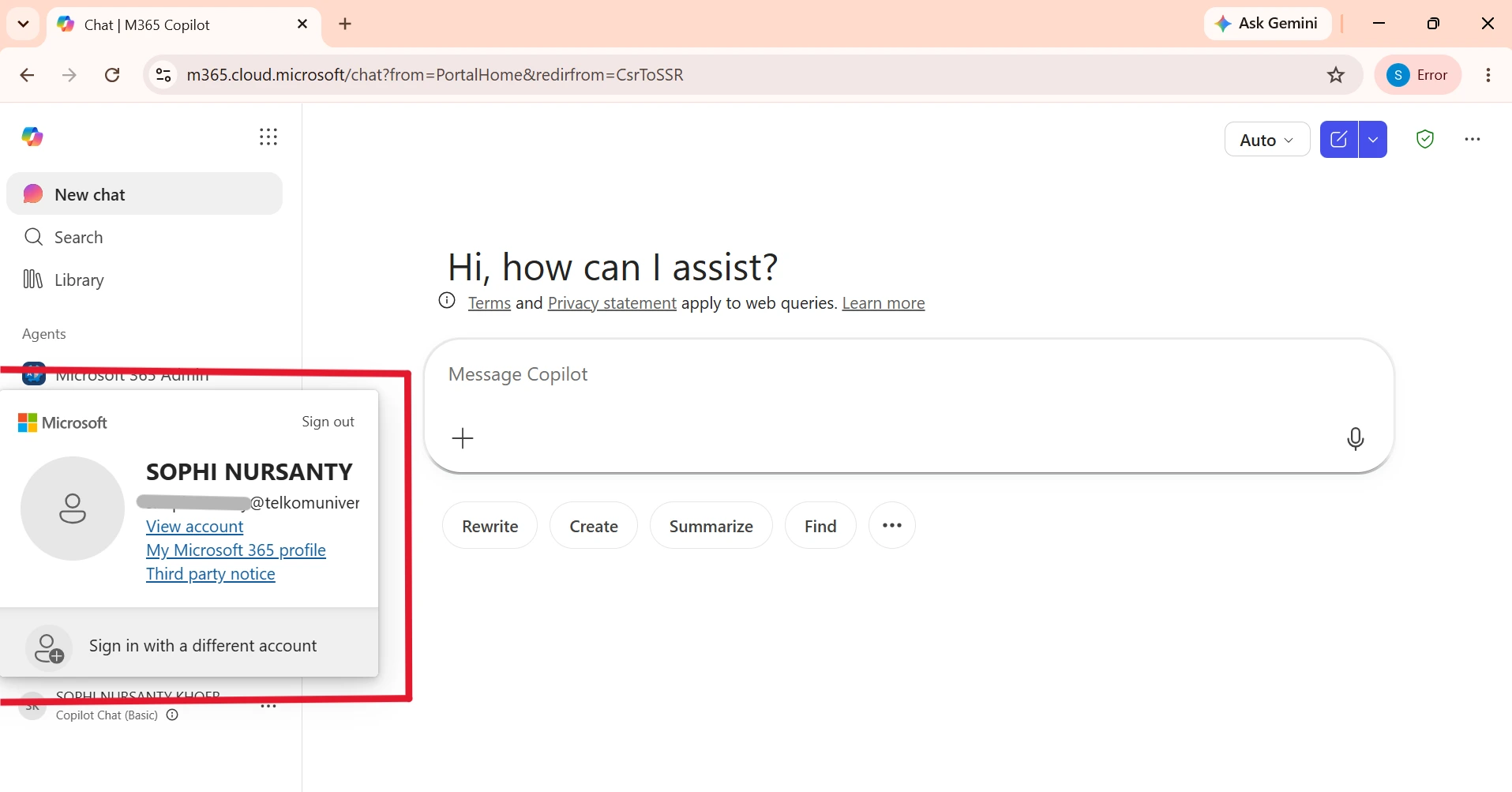This screenshot has width=1512, height=792.
Task: Open the Privacy statement link
Action: pyautogui.click(x=612, y=303)
